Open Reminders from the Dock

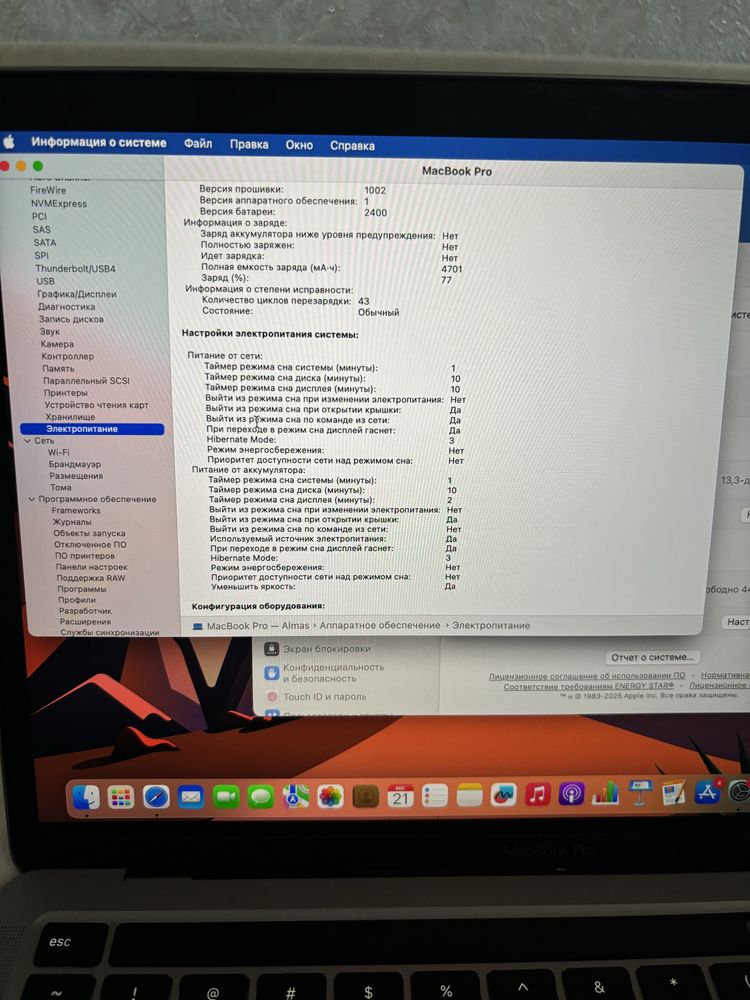tap(434, 796)
